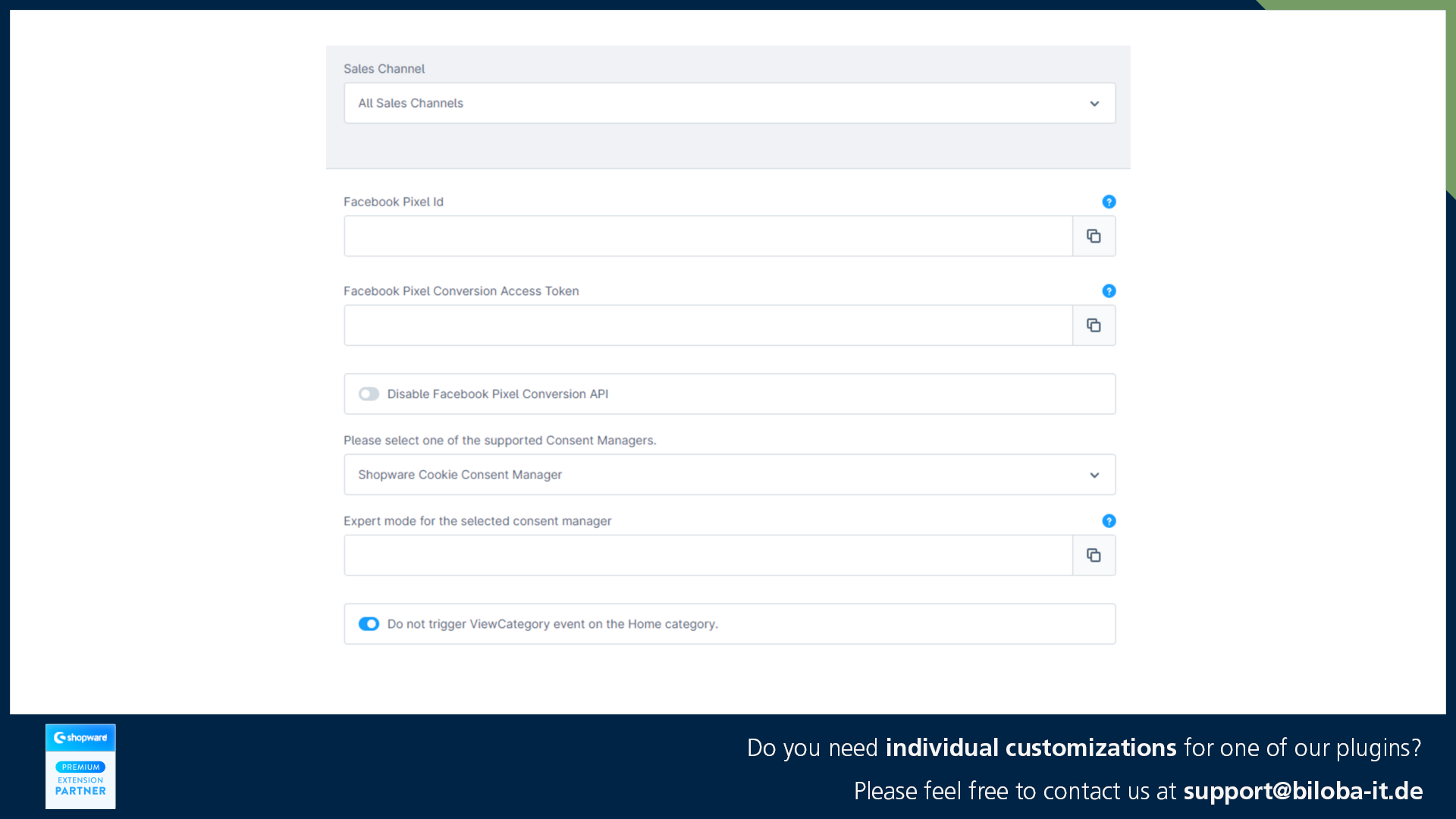Copy the Facebook Pixel Id field value
Image resolution: width=1456 pixels, height=819 pixels.
click(1094, 237)
